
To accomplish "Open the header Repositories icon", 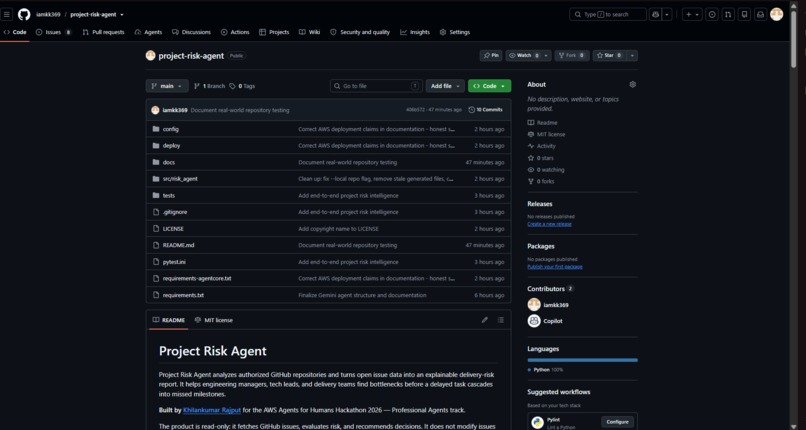I will tap(744, 14).
